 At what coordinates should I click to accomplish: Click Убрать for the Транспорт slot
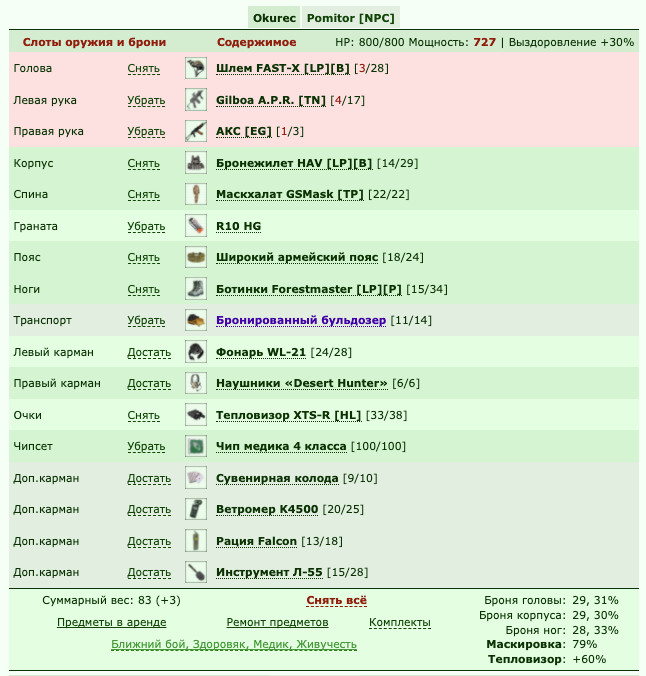(146, 321)
